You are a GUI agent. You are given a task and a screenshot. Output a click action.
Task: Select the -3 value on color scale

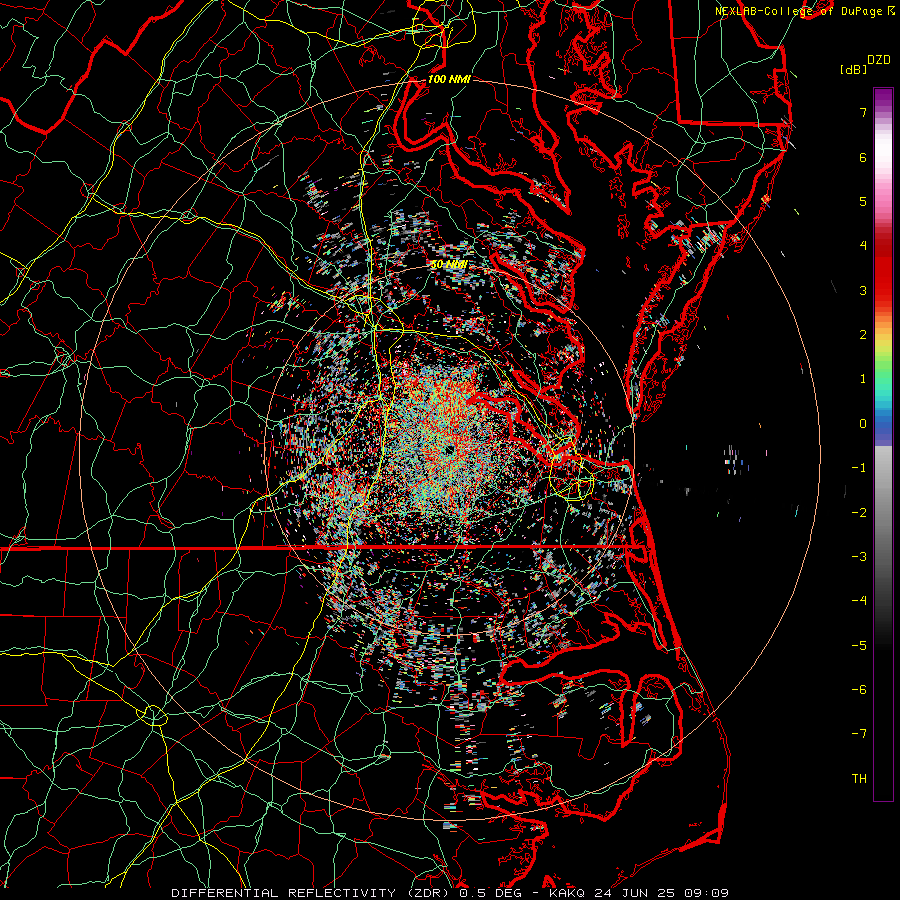point(859,557)
